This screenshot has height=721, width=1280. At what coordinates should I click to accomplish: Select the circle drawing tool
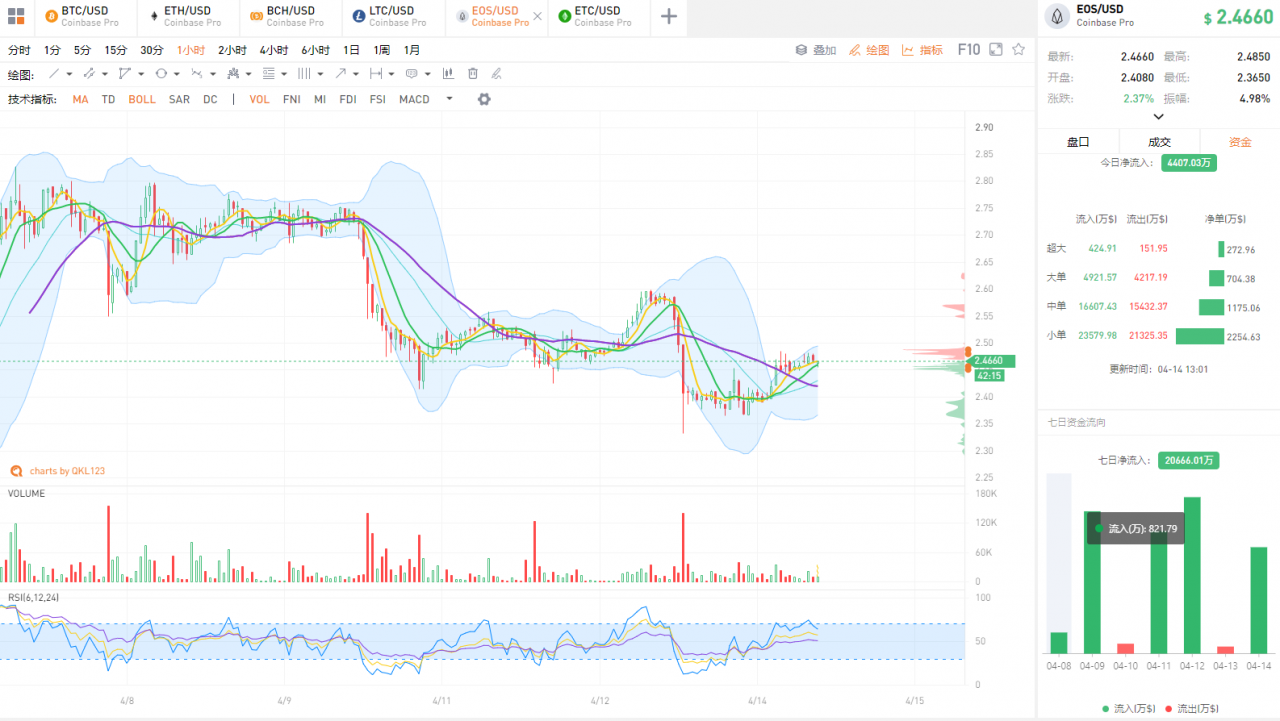point(161,73)
